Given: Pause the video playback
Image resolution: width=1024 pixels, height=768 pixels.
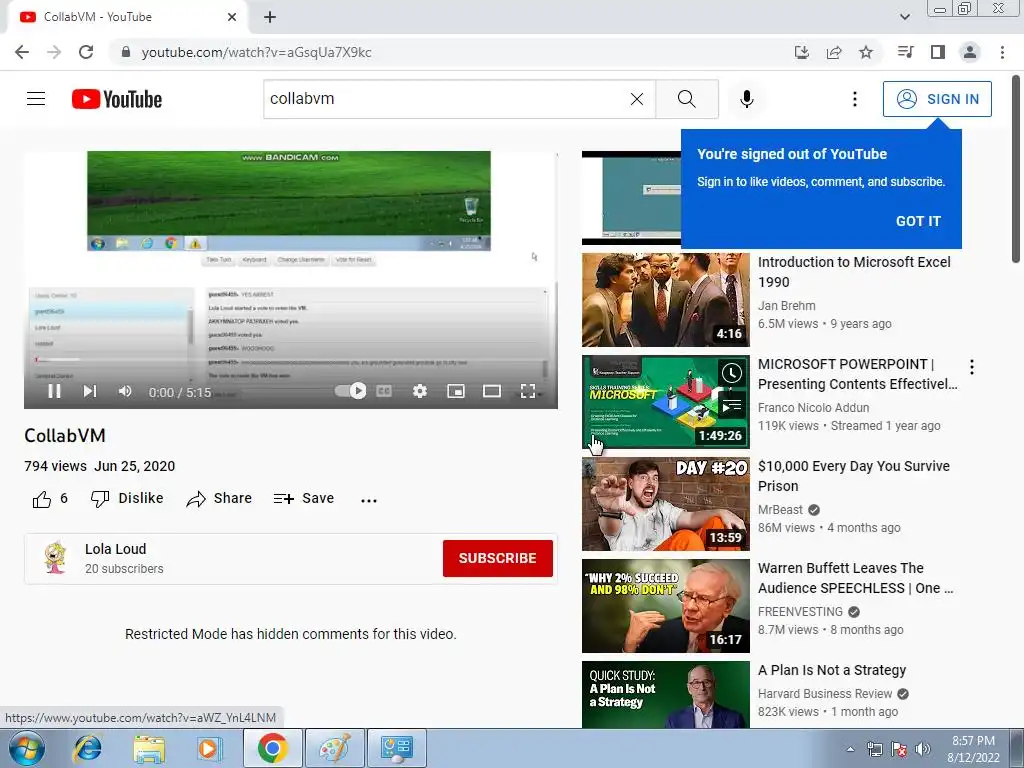Looking at the screenshot, I should click(54, 391).
